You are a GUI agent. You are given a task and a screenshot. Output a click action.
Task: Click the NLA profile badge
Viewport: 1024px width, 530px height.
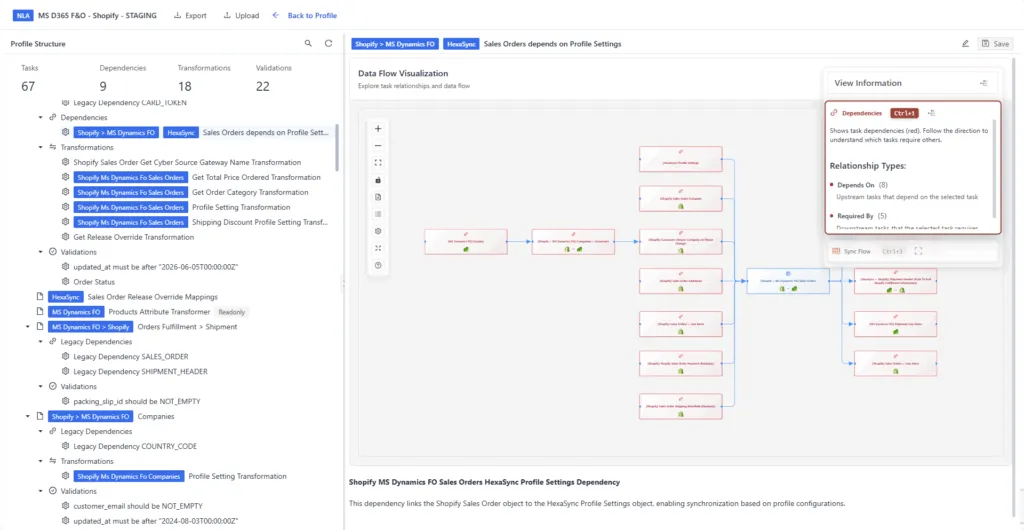[23, 16]
